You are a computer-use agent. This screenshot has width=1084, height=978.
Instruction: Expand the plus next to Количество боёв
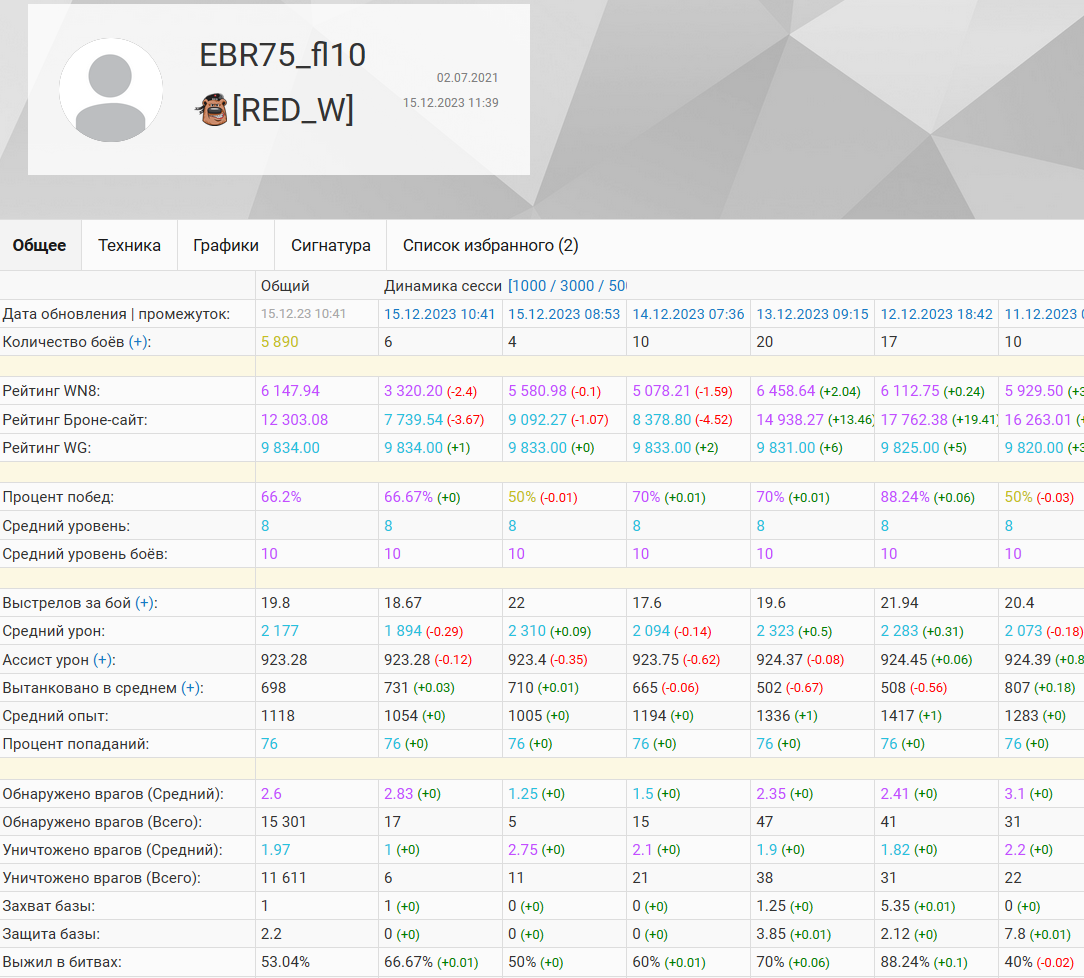coord(138,342)
